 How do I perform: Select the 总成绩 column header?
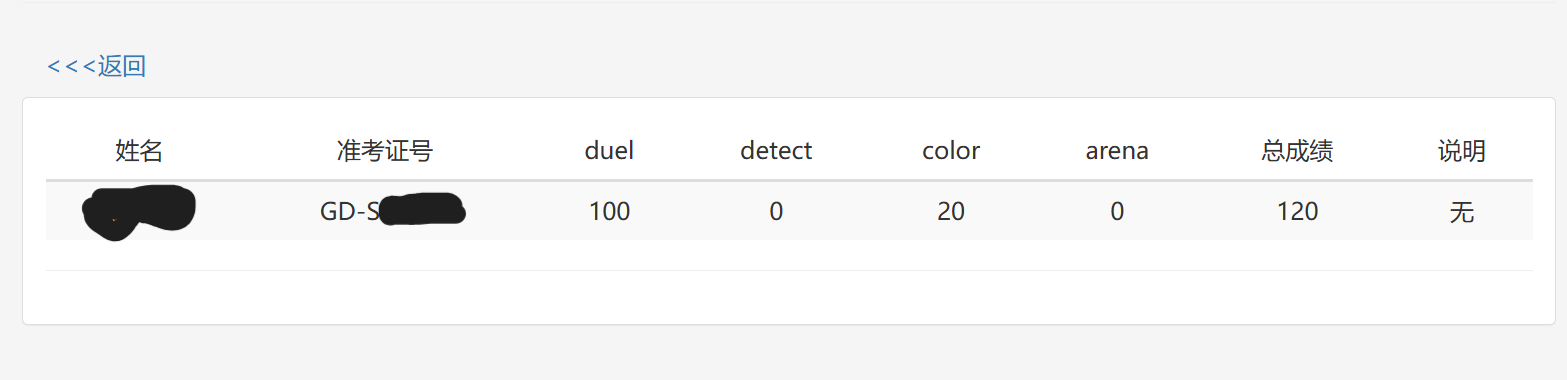(x=1297, y=151)
